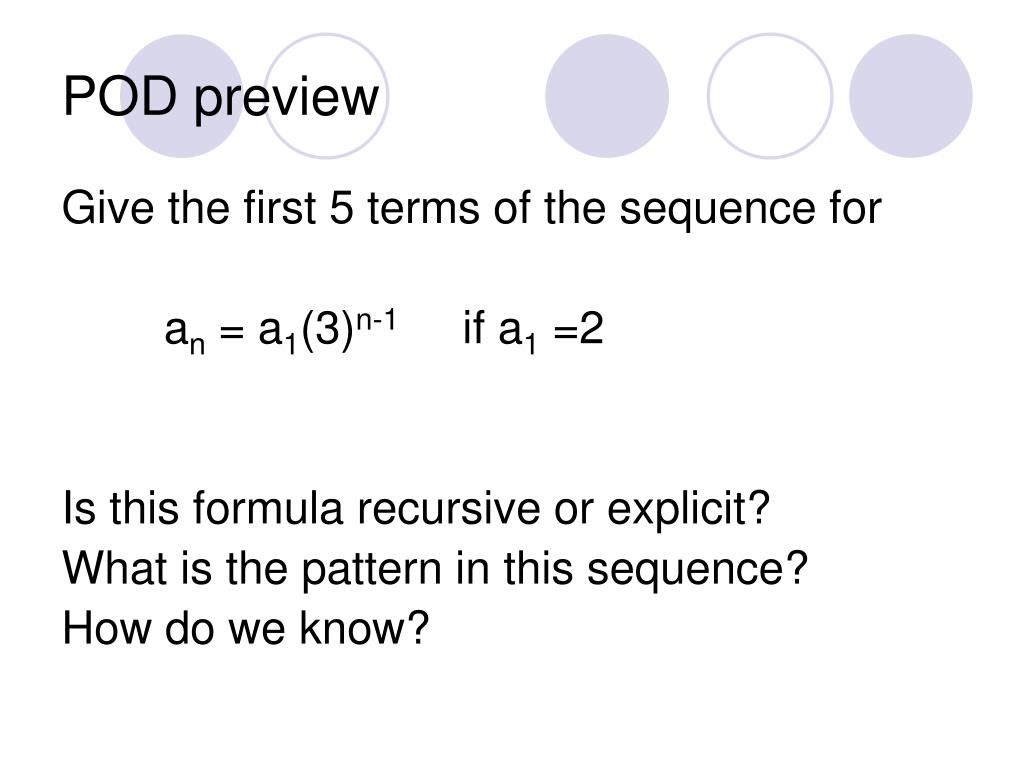
Task: Click the 'Give the first 5 terms' line
Action: (x=472, y=208)
